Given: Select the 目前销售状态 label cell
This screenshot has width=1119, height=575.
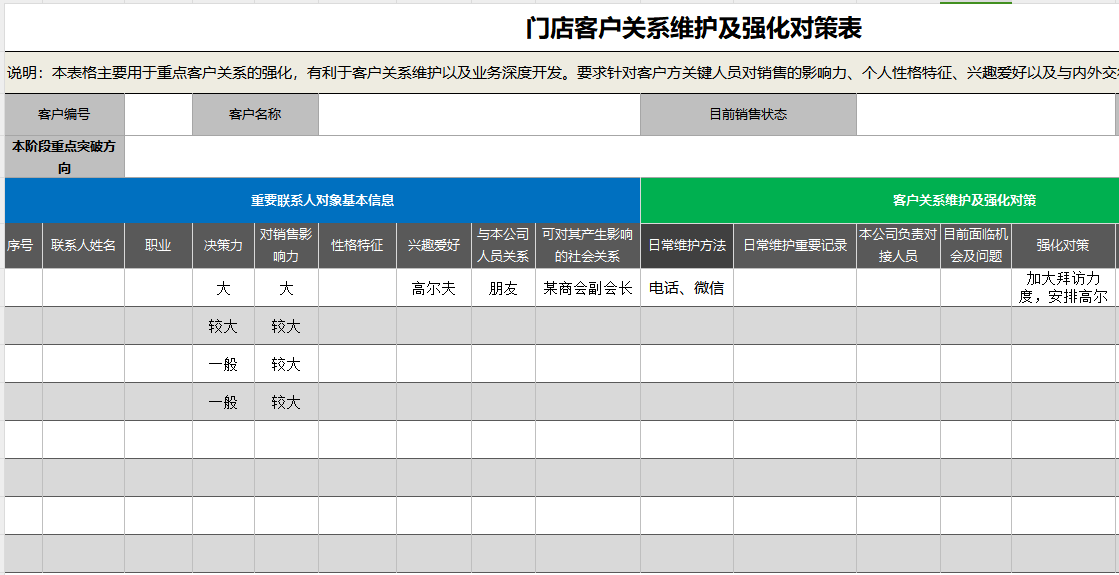Looking at the screenshot, I should [x=747, y=114].
